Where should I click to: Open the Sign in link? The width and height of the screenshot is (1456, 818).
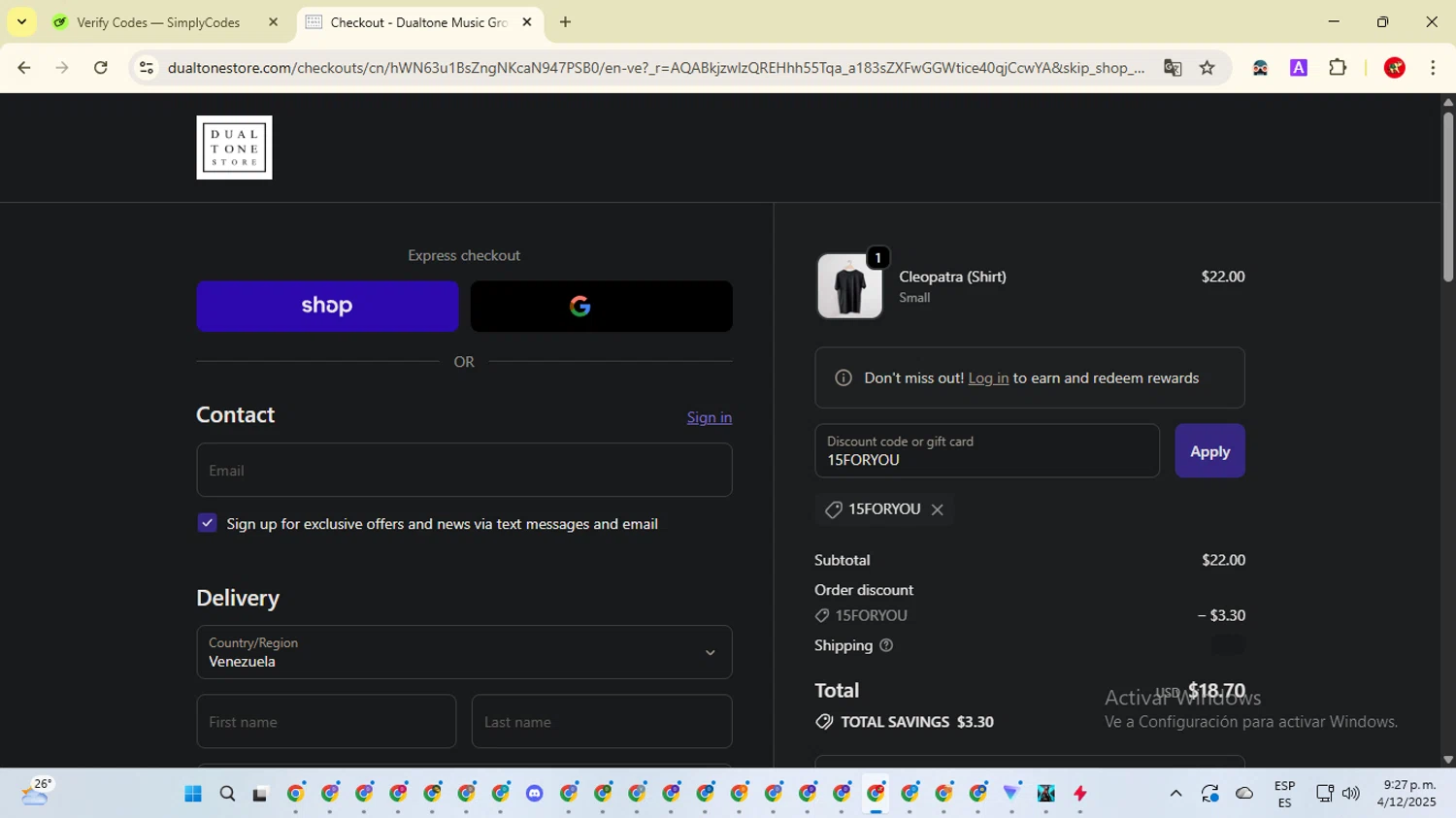point(710,417)
